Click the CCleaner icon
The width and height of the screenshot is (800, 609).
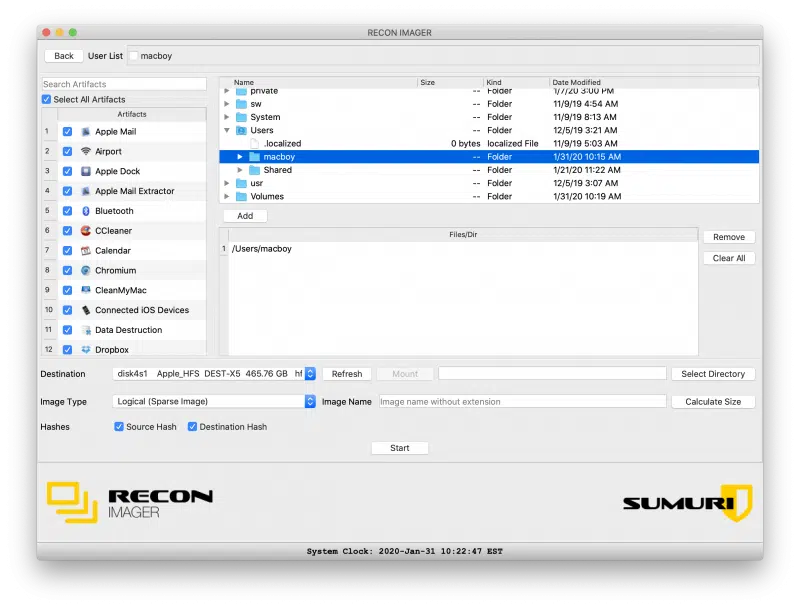(x=86, y=231)
